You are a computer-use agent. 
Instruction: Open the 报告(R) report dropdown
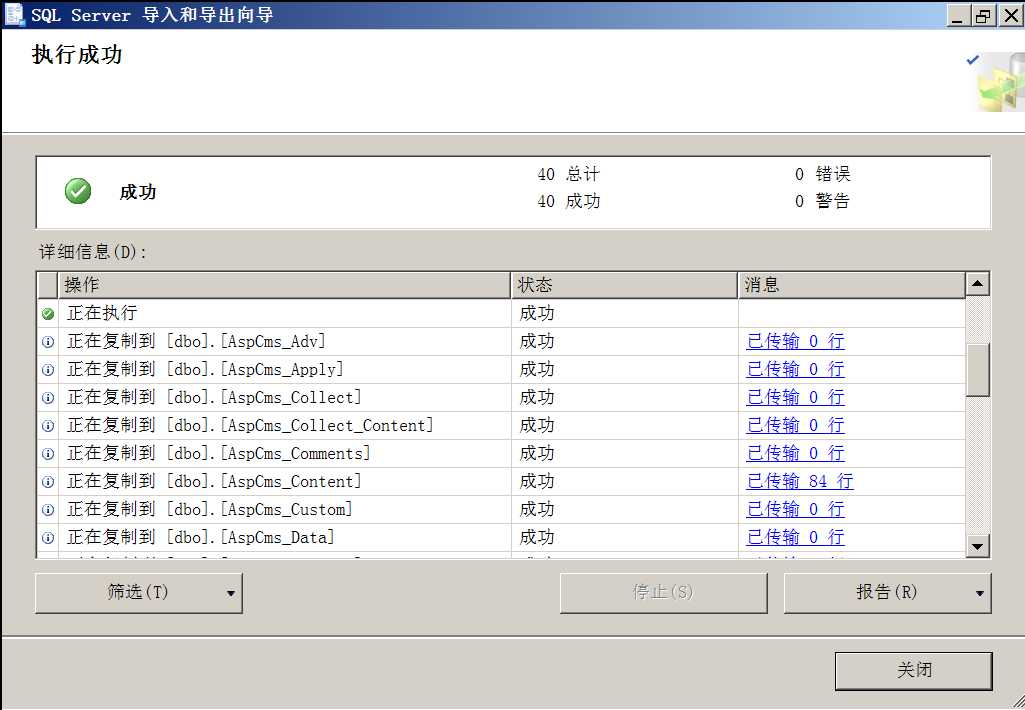(x=888, y=593)
